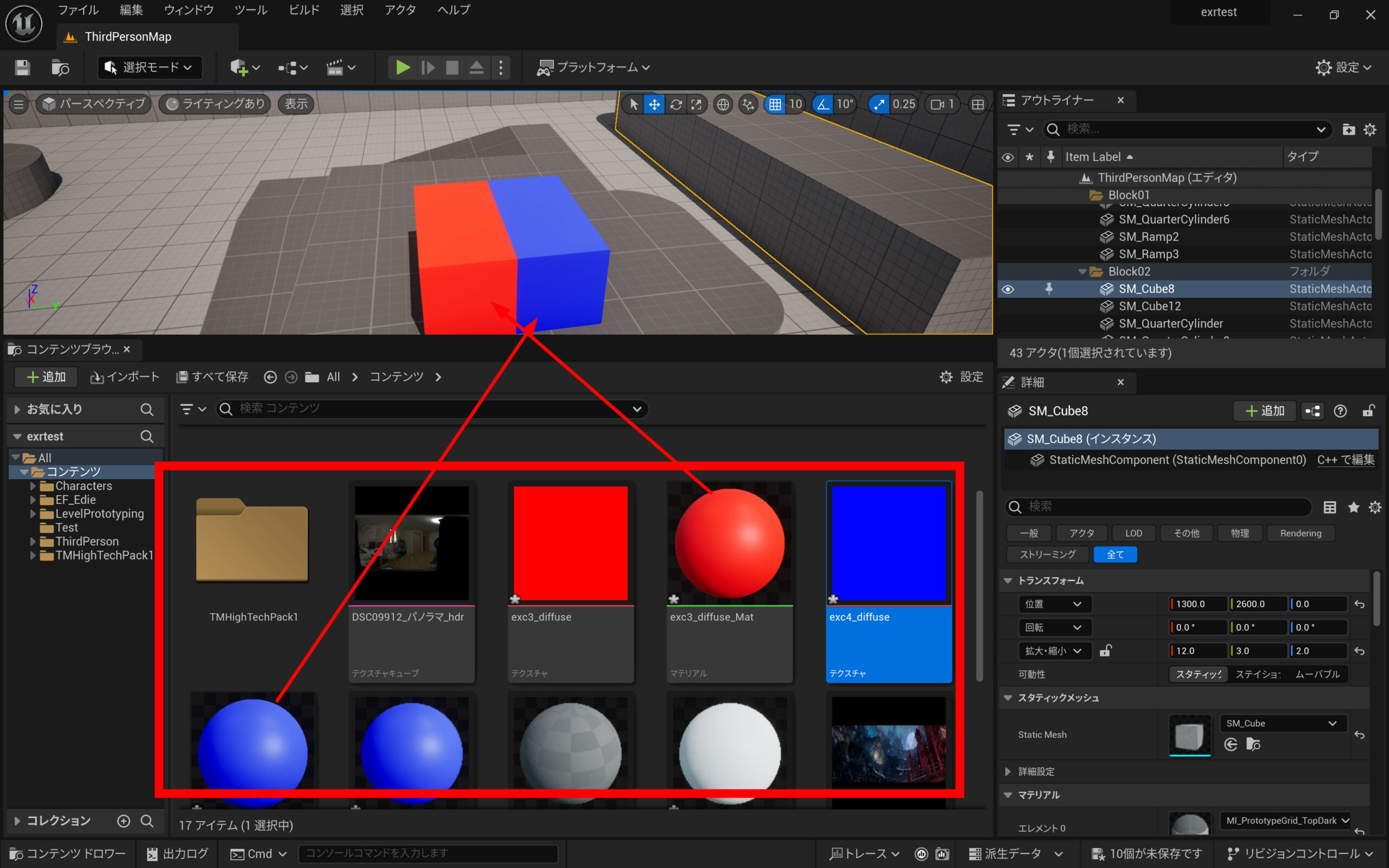Viewport: 1389px width, 868px height.
Task: Click the Browse to asset in Content Browser icon
Action: click(x=1253, y=744)
